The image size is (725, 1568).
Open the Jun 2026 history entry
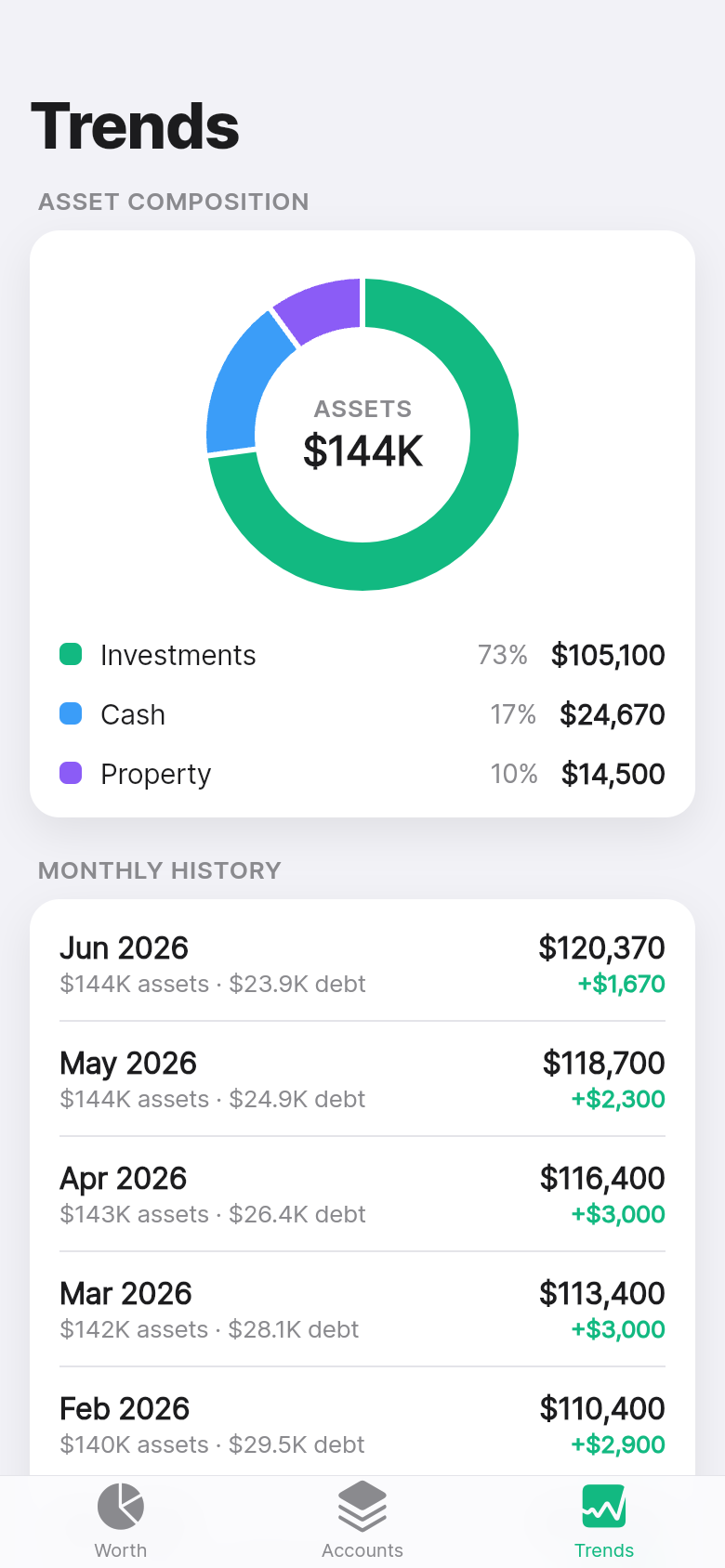362,964
